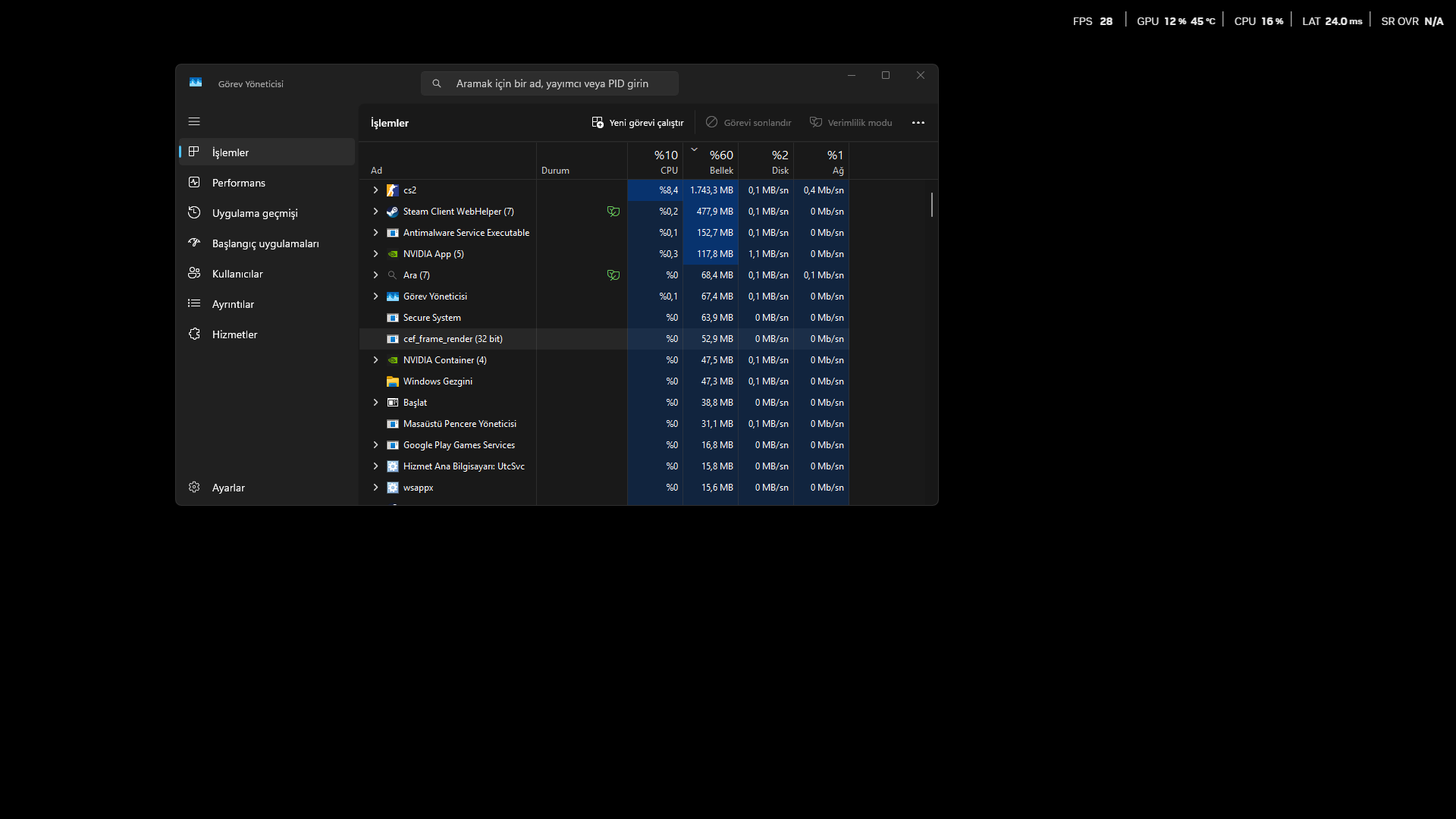The width and height of the screenshot is (1456, 819).
Task: Click the Steam Client WebHelper icon
Action: [392, 212]
